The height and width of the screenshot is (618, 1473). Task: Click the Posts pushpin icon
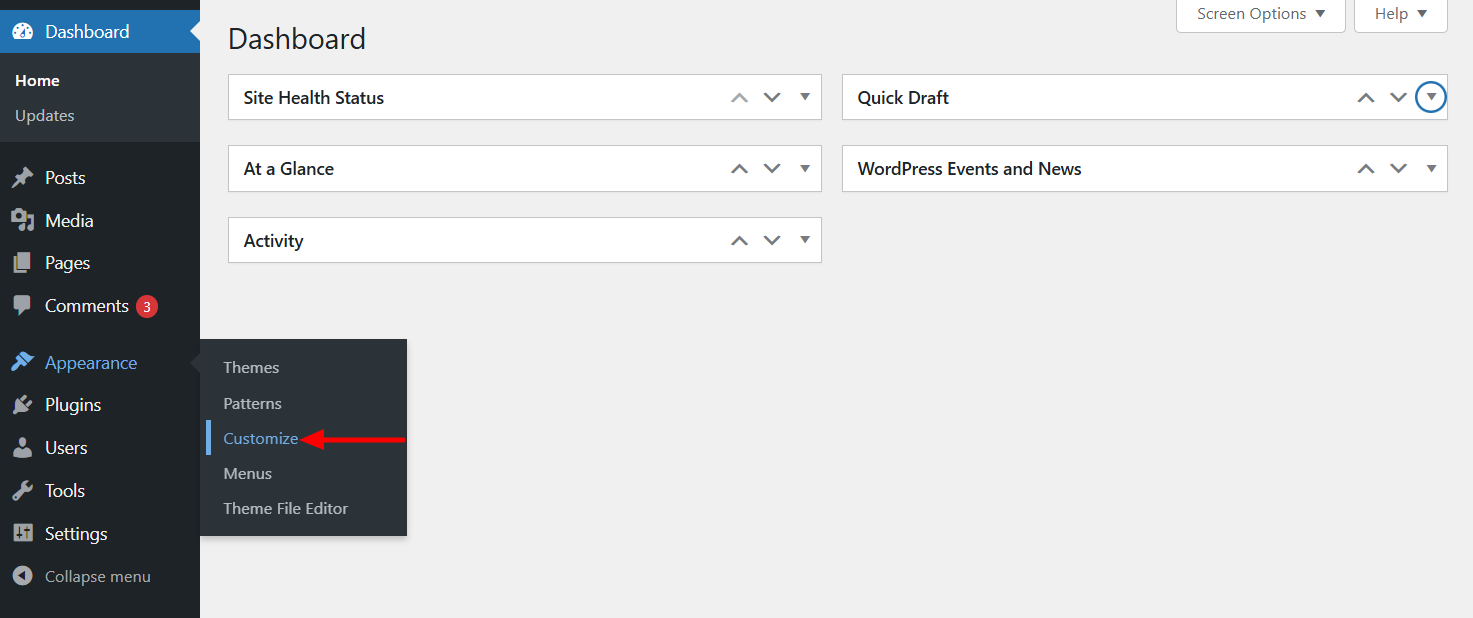pos(22,178)
